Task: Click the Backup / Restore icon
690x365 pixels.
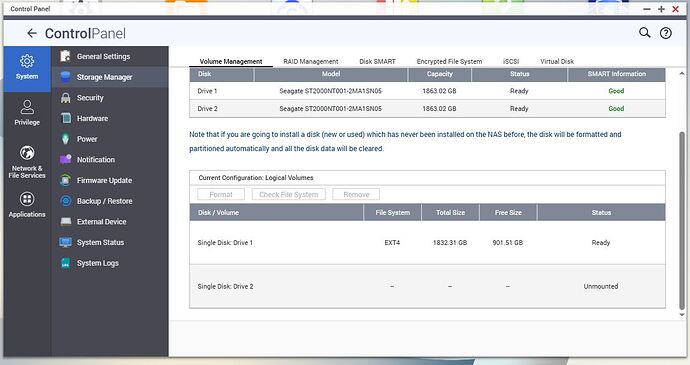Action: 66,201
